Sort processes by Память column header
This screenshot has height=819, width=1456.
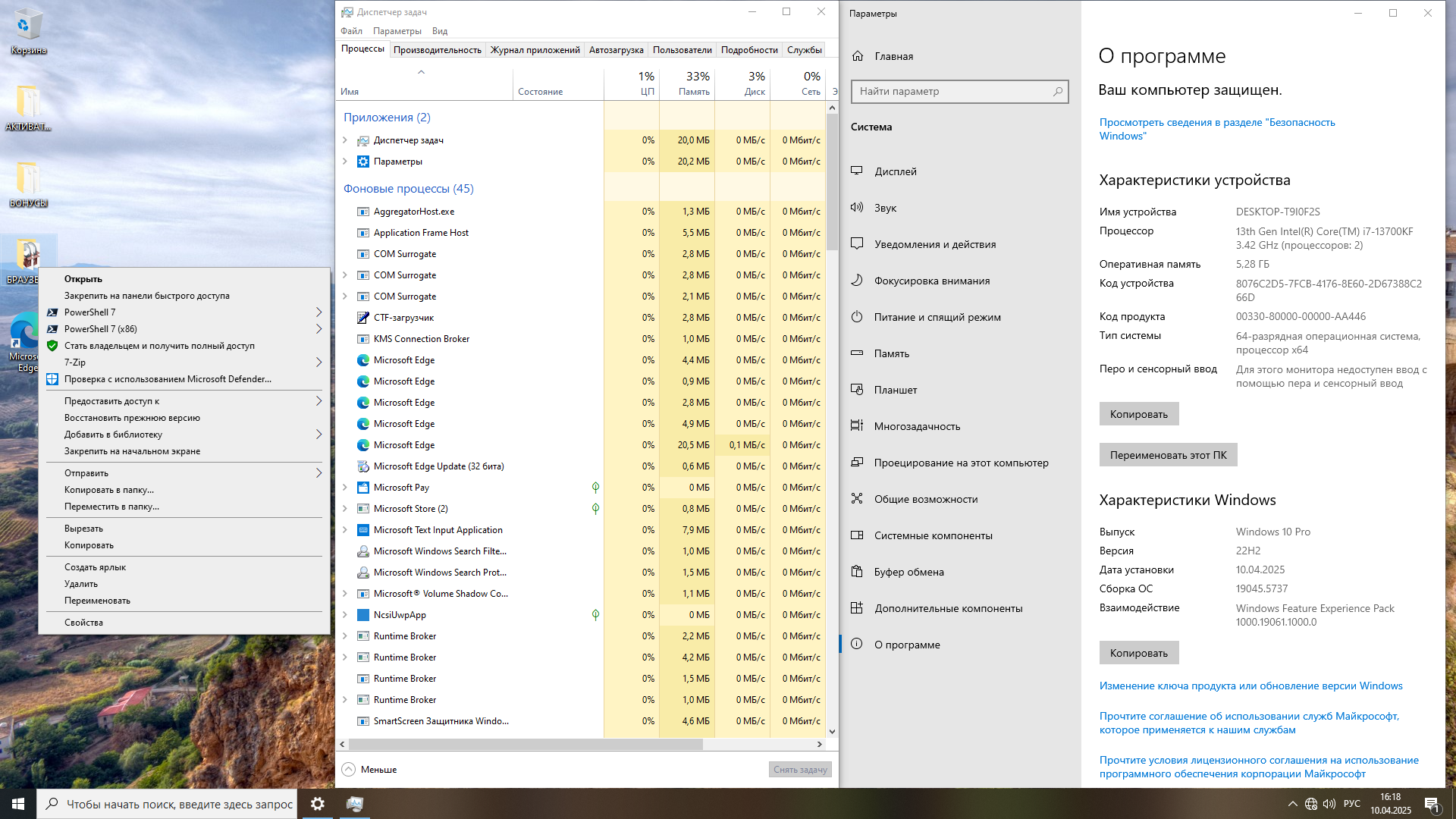[x=687, y=83]
